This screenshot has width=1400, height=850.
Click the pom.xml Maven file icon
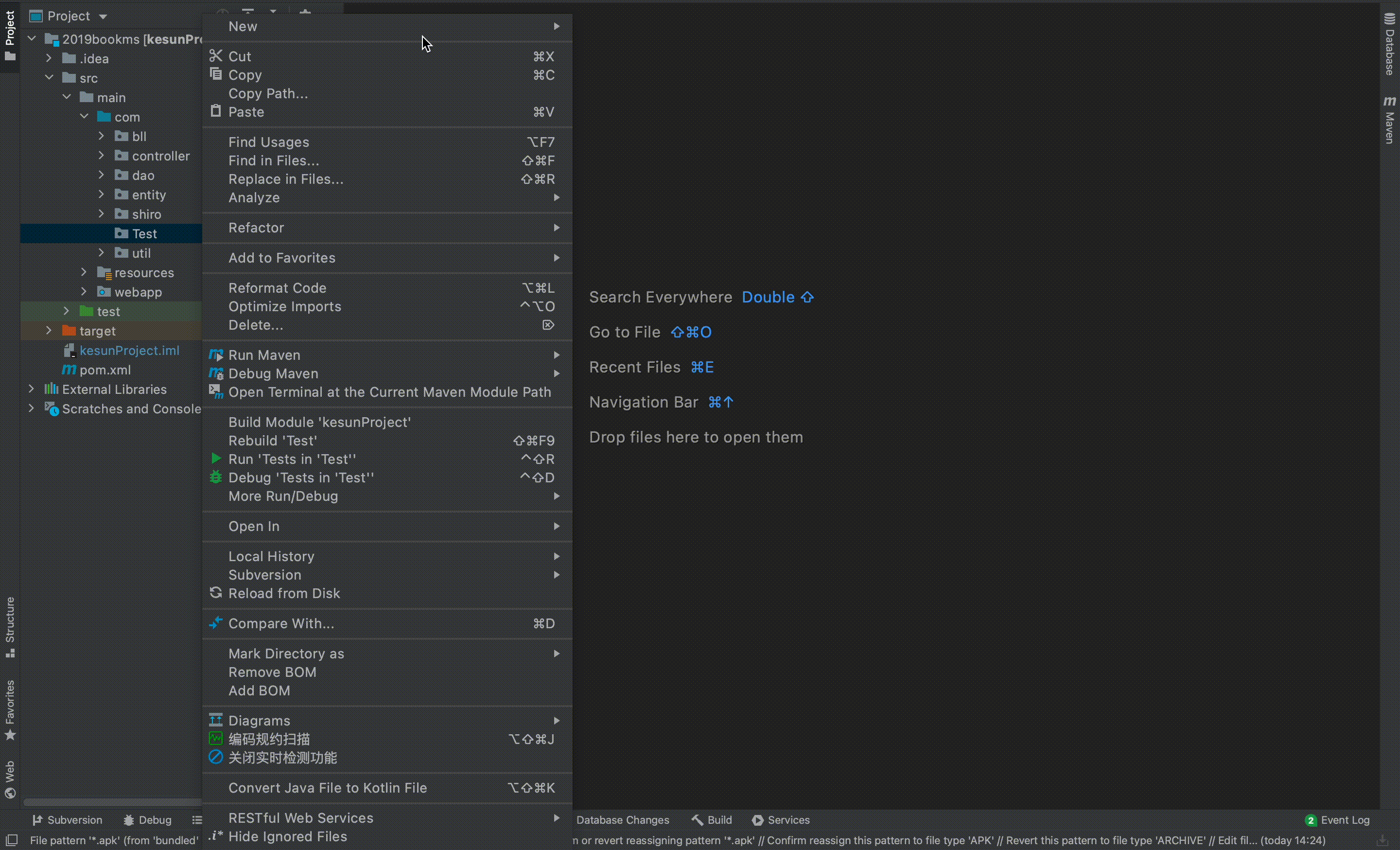[x=69, y=369]
